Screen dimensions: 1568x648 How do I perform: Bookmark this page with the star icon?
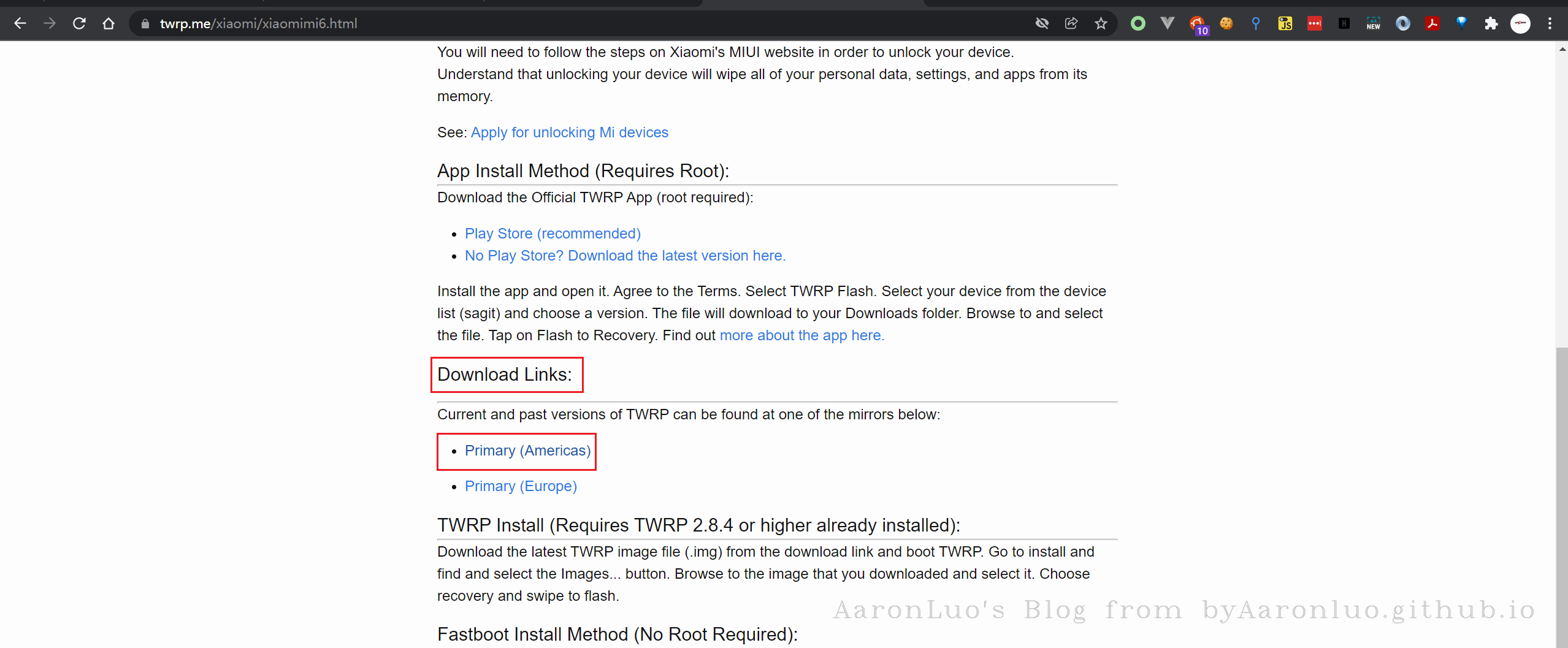[1101, 24]
